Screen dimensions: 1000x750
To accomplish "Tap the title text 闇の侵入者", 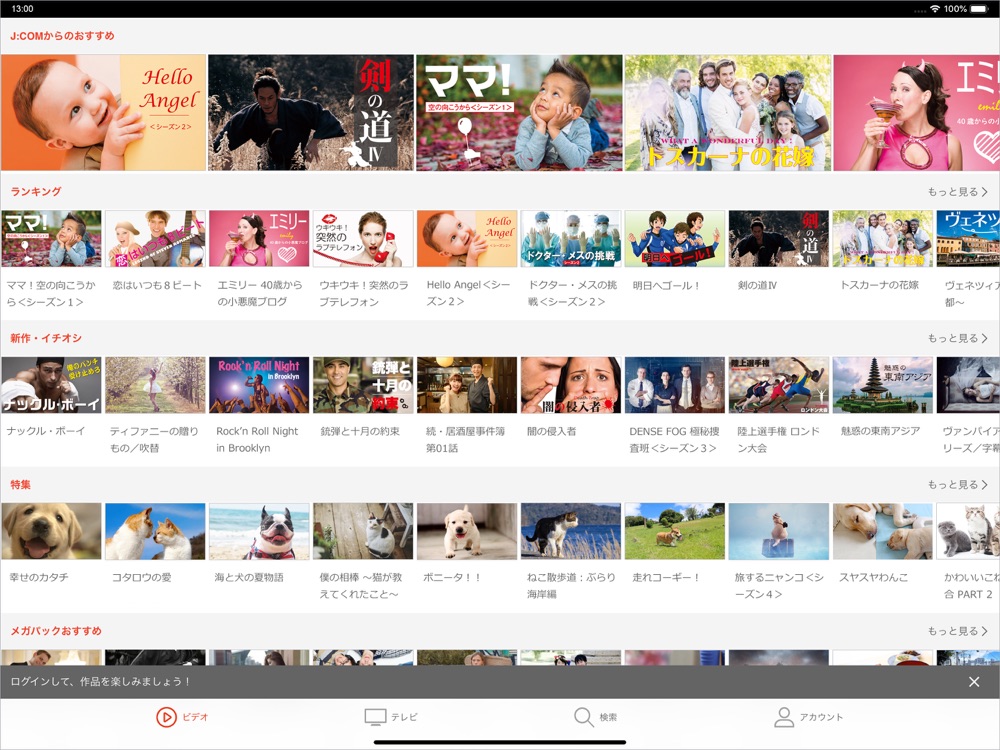I will [x=551, y=431].
